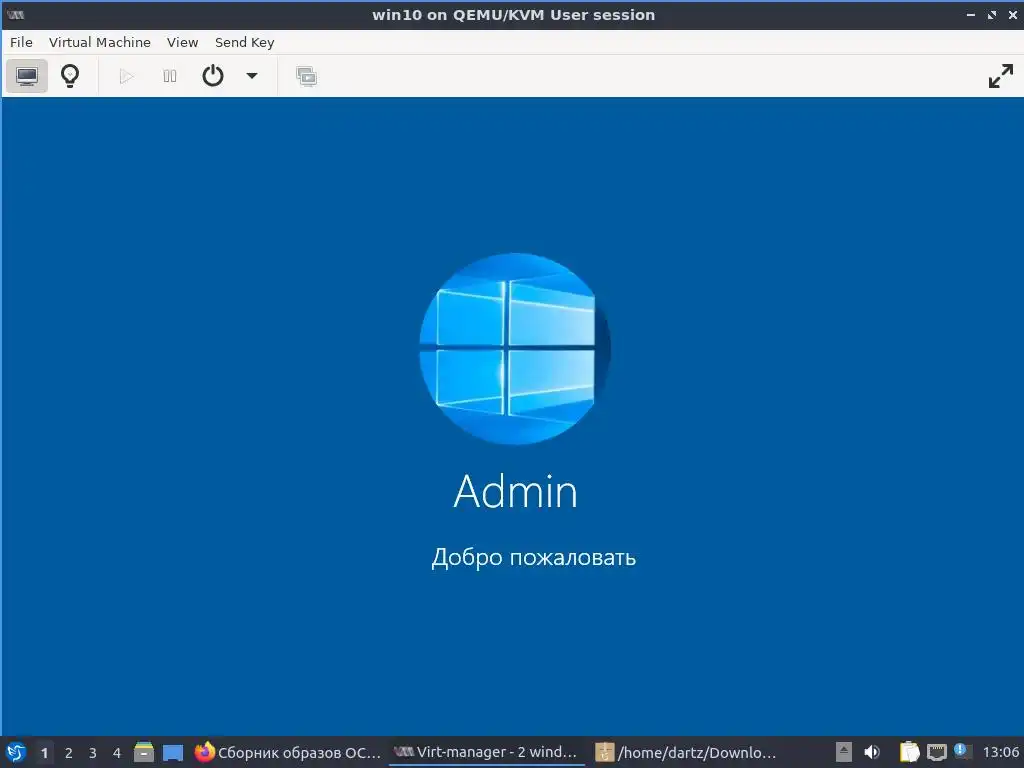Screen dimensions: 1024x768
Task: Click the Admin user avatar picture
Action: click(515, 349)
